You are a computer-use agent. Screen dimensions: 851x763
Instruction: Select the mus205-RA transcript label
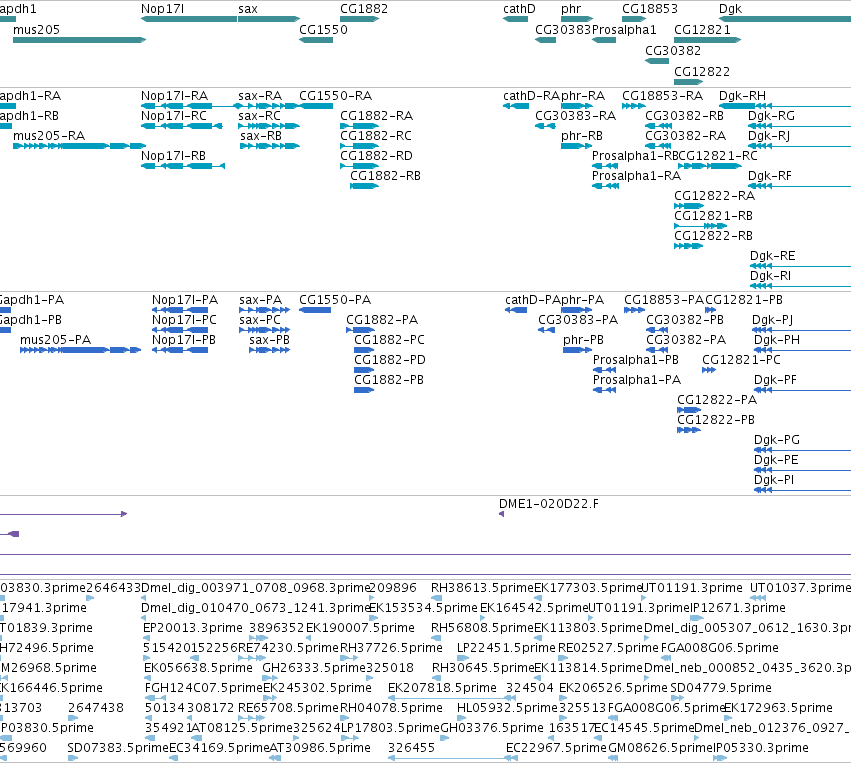coord(49,136)
